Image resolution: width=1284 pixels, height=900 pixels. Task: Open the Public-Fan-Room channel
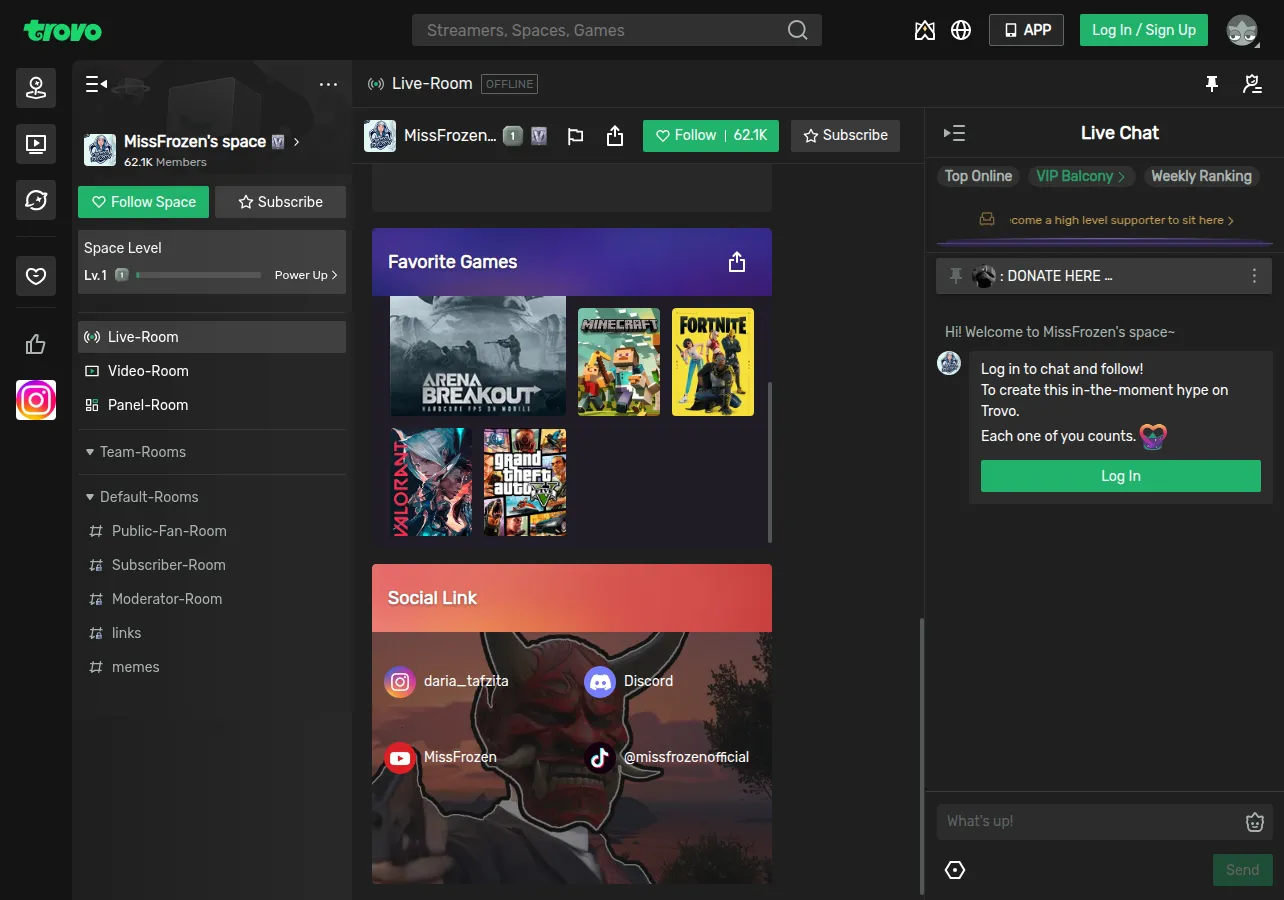point(212,531)
